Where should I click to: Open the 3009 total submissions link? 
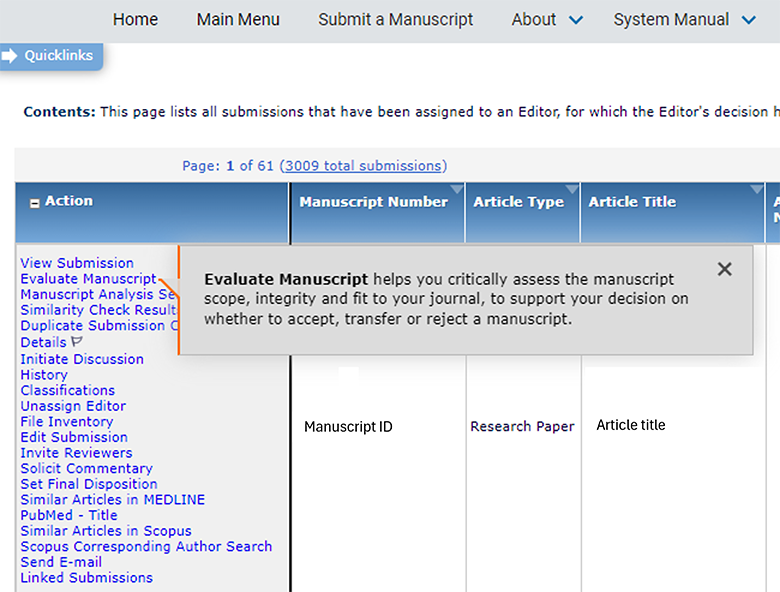coord(363,166)
